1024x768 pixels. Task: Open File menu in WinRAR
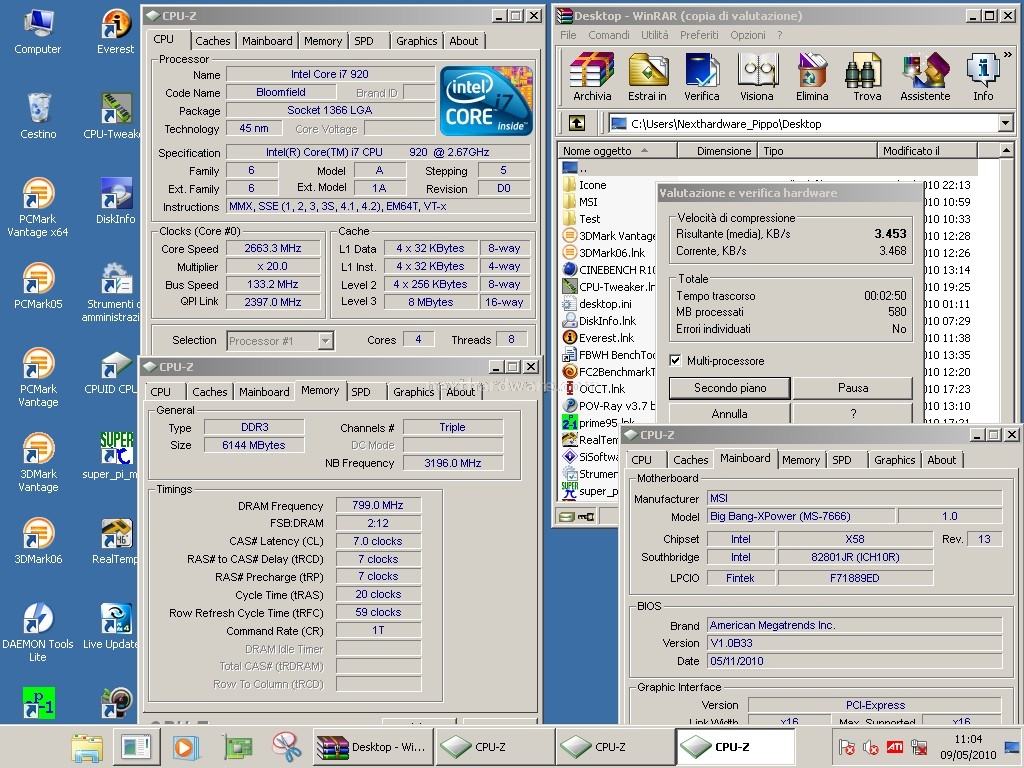pos(568,35)
